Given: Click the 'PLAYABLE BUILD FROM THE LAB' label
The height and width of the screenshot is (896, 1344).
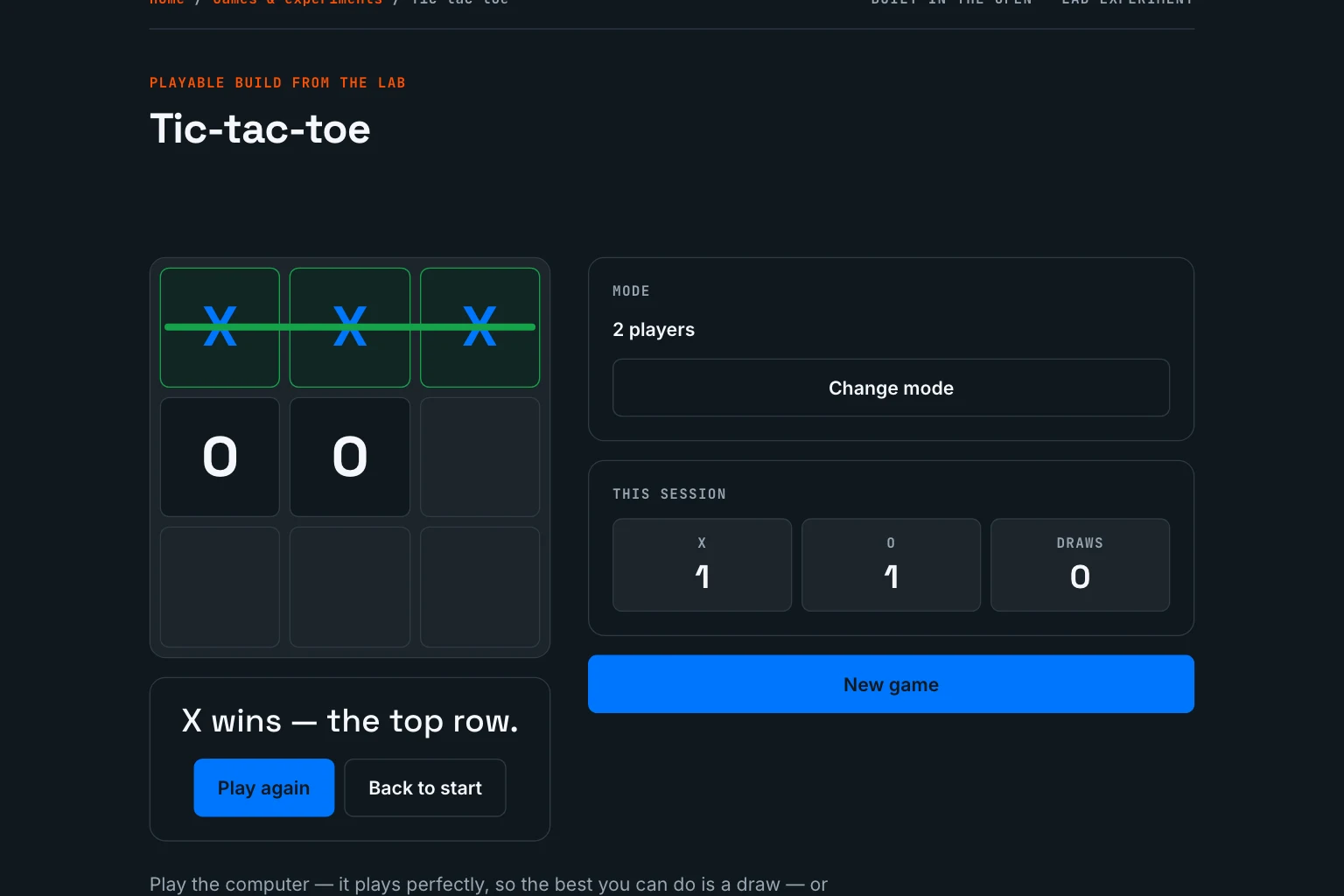Looking at the screenshot, I should click(x=277, y=83).
